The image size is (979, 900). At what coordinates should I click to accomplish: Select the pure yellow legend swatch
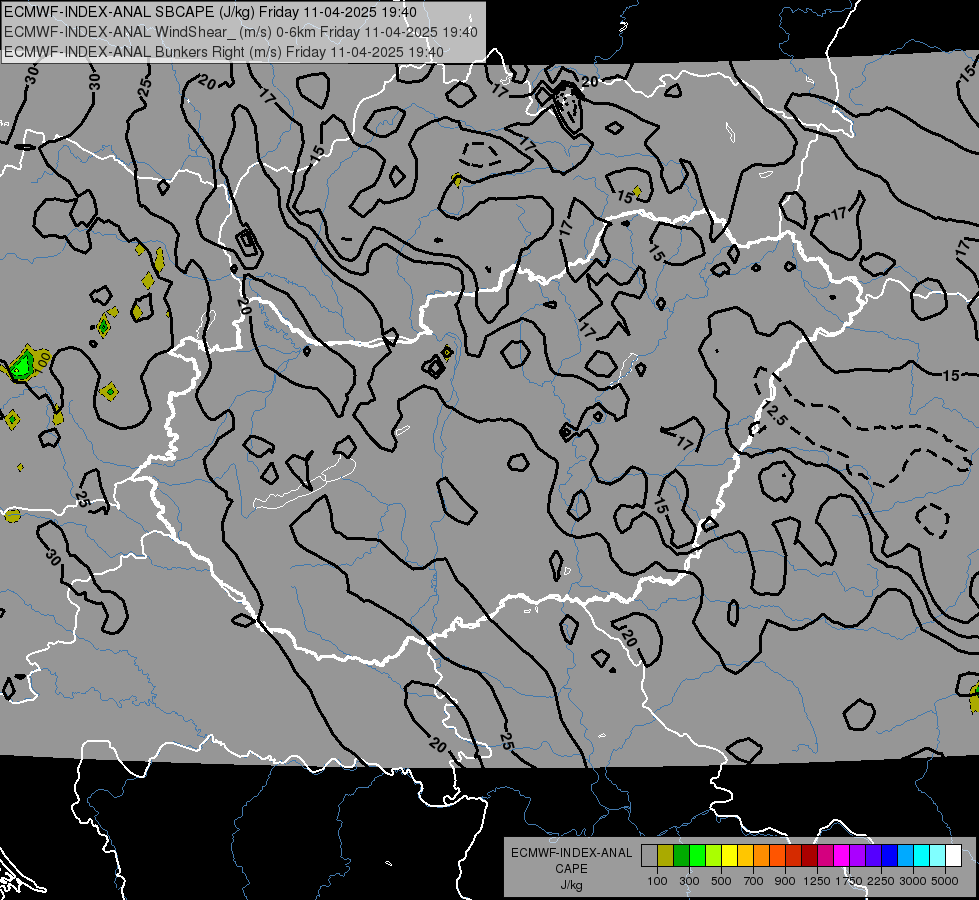(729, 856)
